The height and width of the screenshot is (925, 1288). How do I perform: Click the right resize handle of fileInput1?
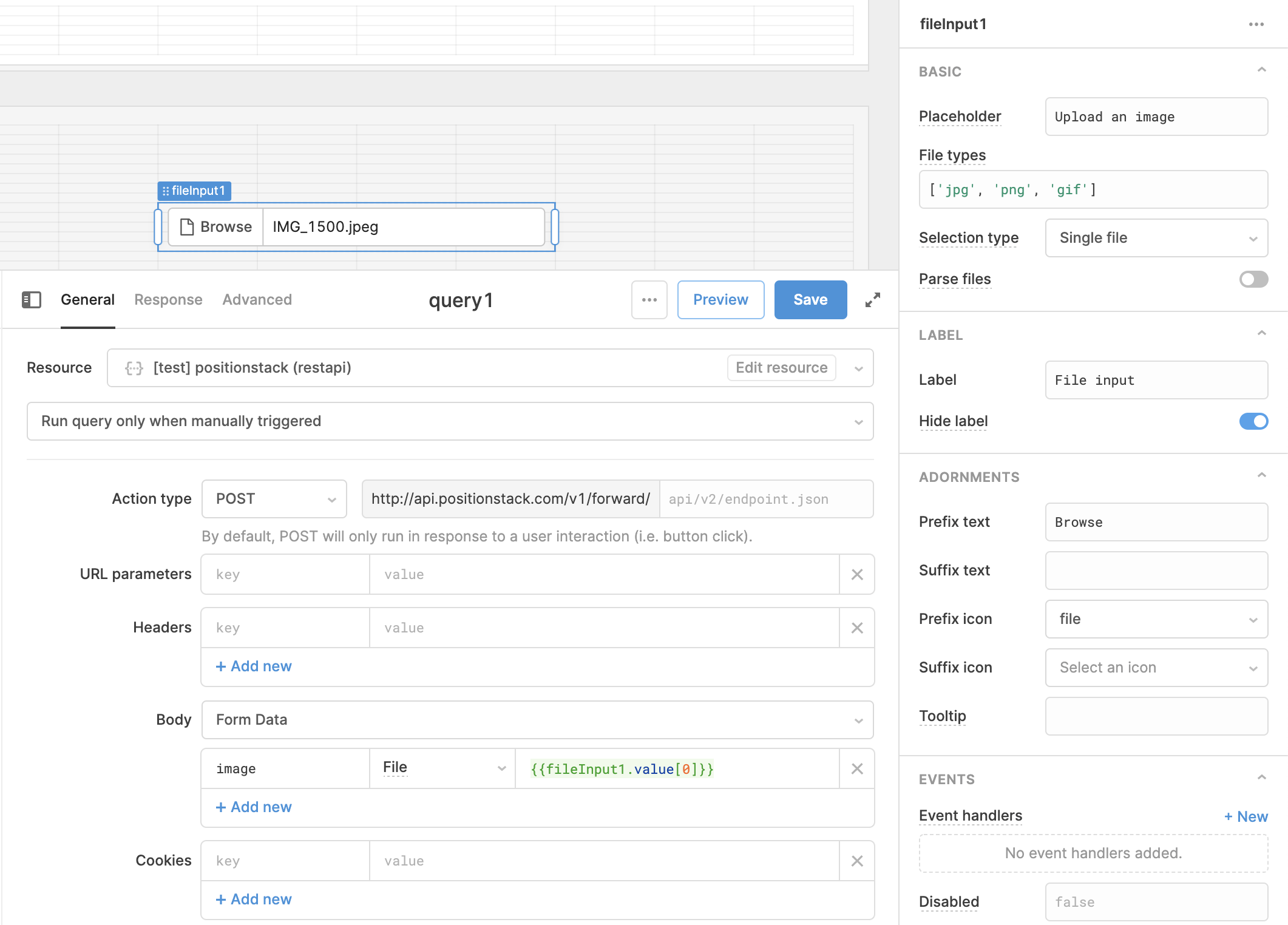555,227
